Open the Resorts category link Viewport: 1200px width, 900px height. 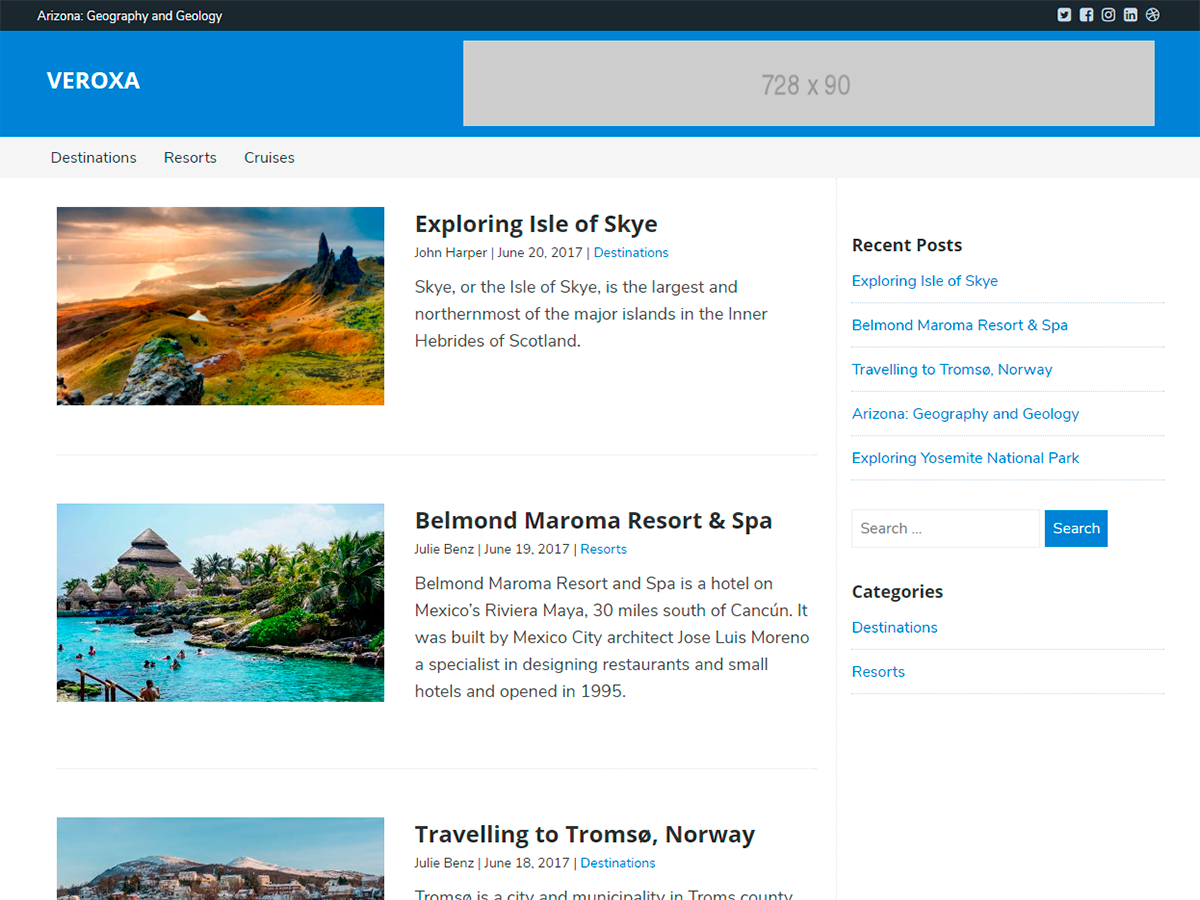coord(878,671)
